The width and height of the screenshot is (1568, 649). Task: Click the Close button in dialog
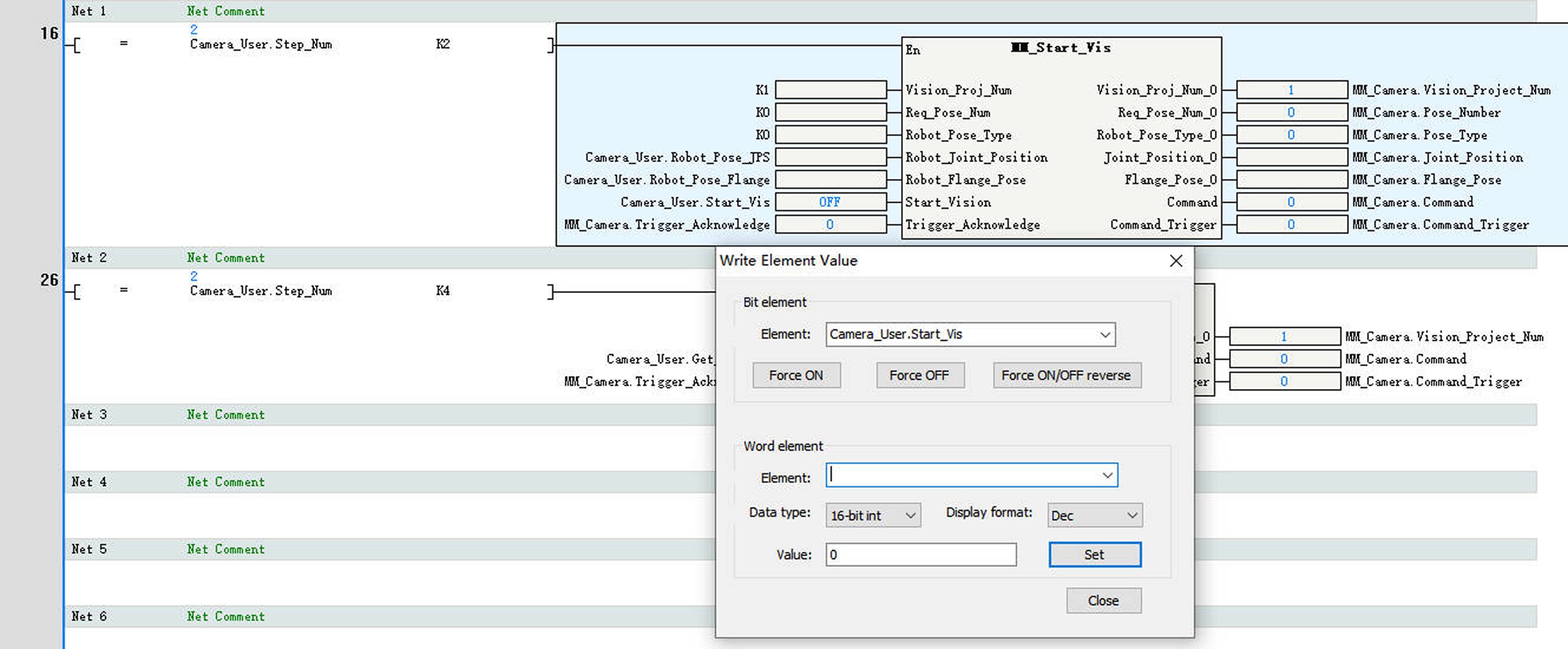click(1103, 600)
